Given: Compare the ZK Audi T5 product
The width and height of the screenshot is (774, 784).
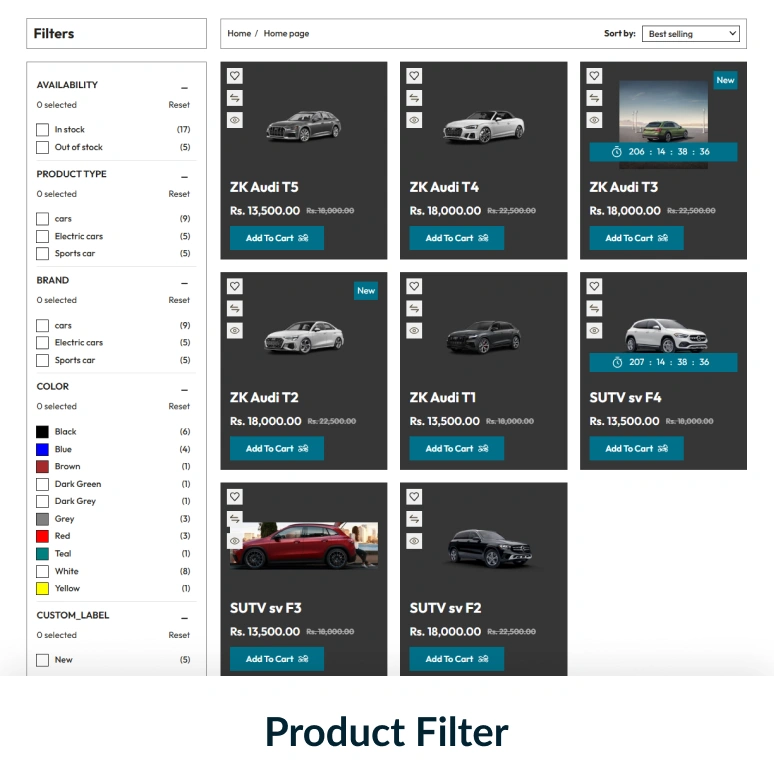Looking at the screenshot, I should click(234, 98).
